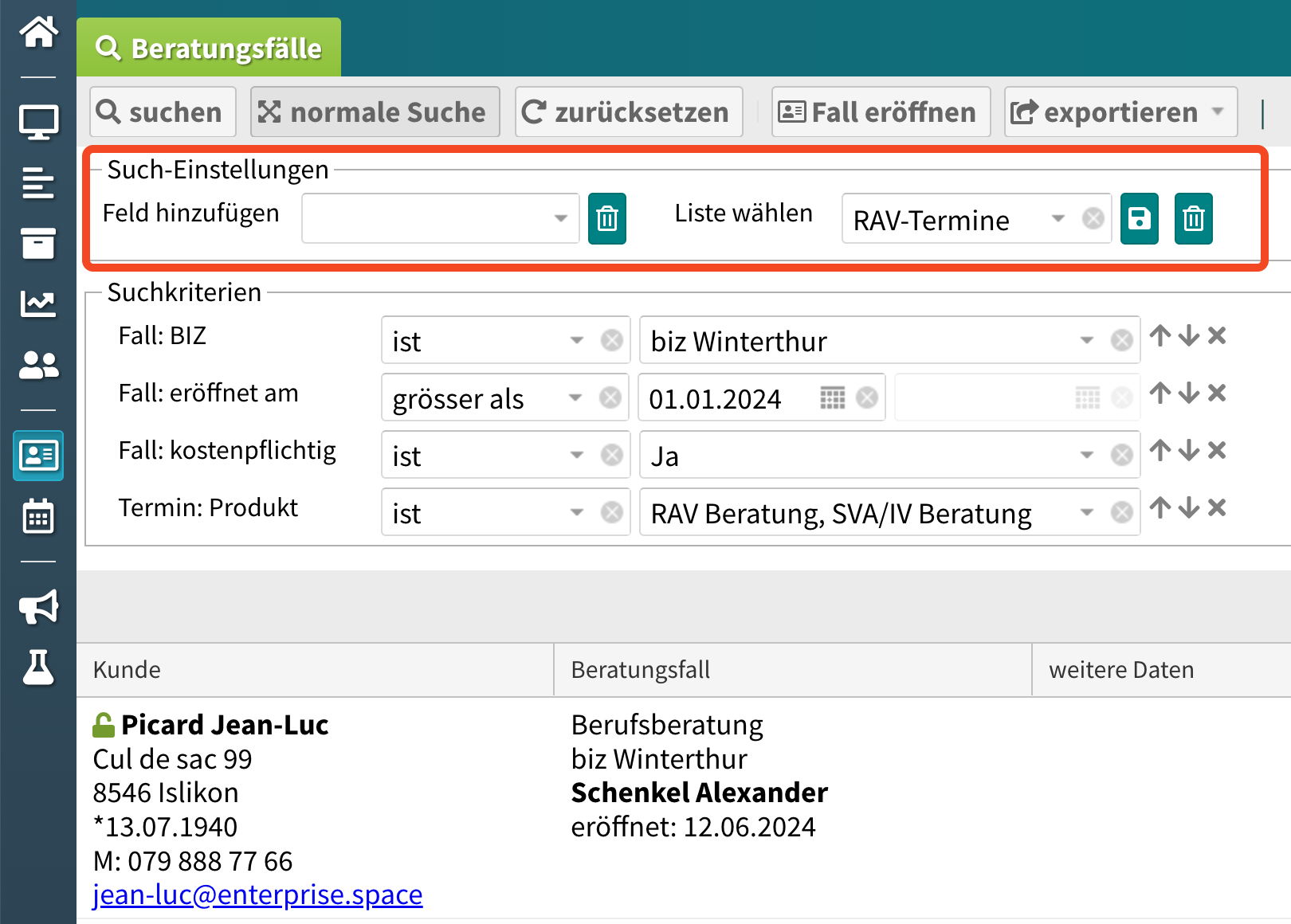Open the text-lines list sidebar icon
This screenshot has height=924, width=1291.
point(38,183)
